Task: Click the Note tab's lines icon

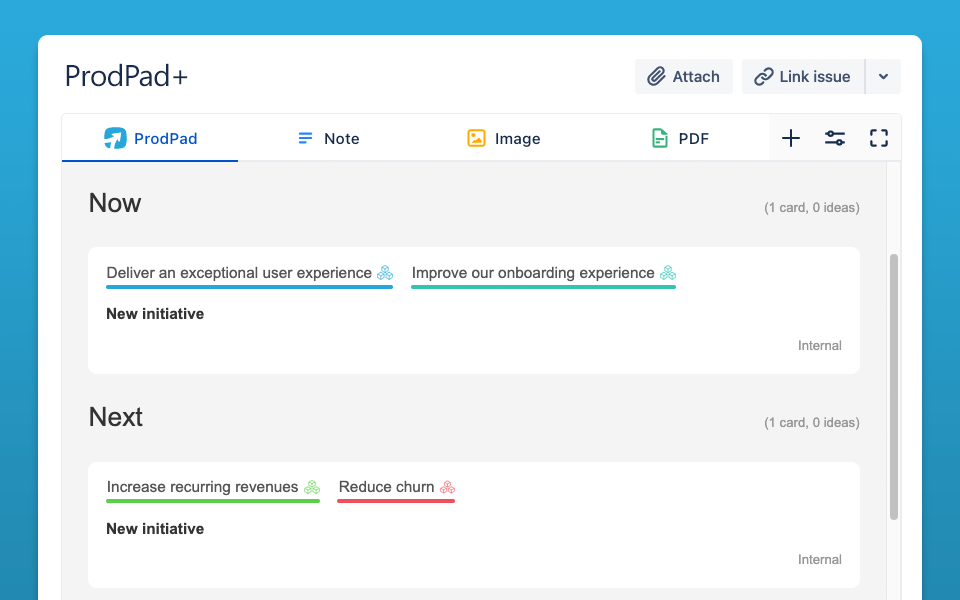Action: pos(305,138)
